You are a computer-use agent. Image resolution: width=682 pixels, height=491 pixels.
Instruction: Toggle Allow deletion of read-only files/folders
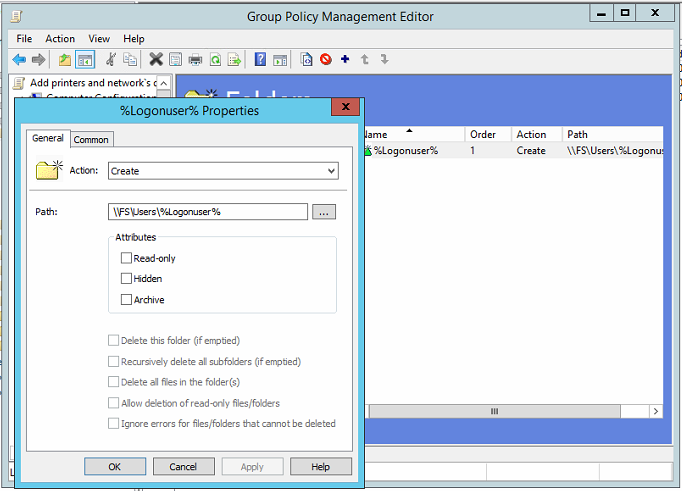click(x=113, y=403)
